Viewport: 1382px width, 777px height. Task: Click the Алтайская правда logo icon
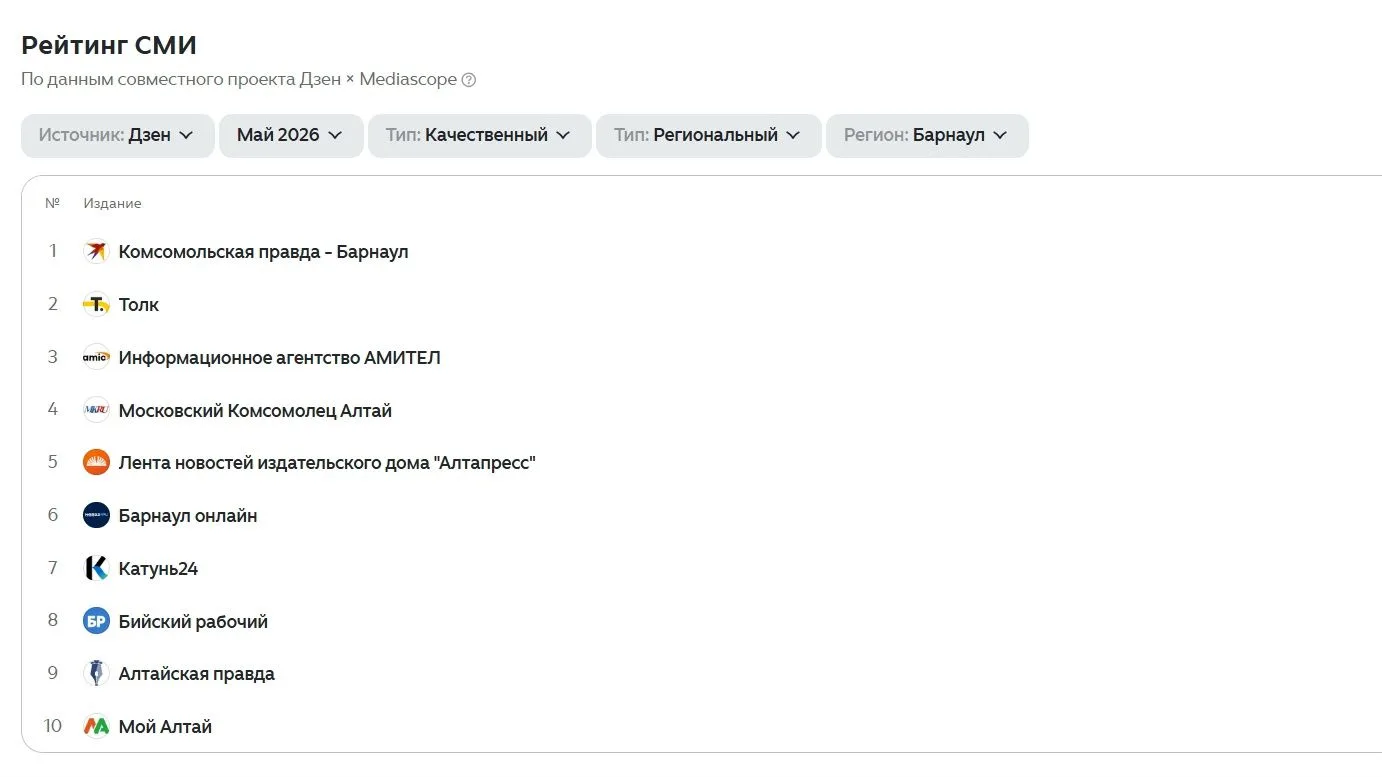coord(96,674)
